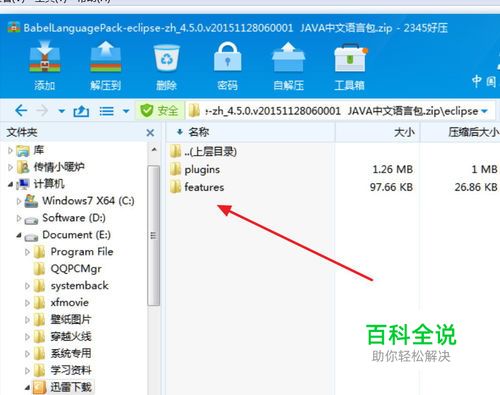Select 库 in the folder tree
Screen dimensions: 500x395
pos(39,150)
